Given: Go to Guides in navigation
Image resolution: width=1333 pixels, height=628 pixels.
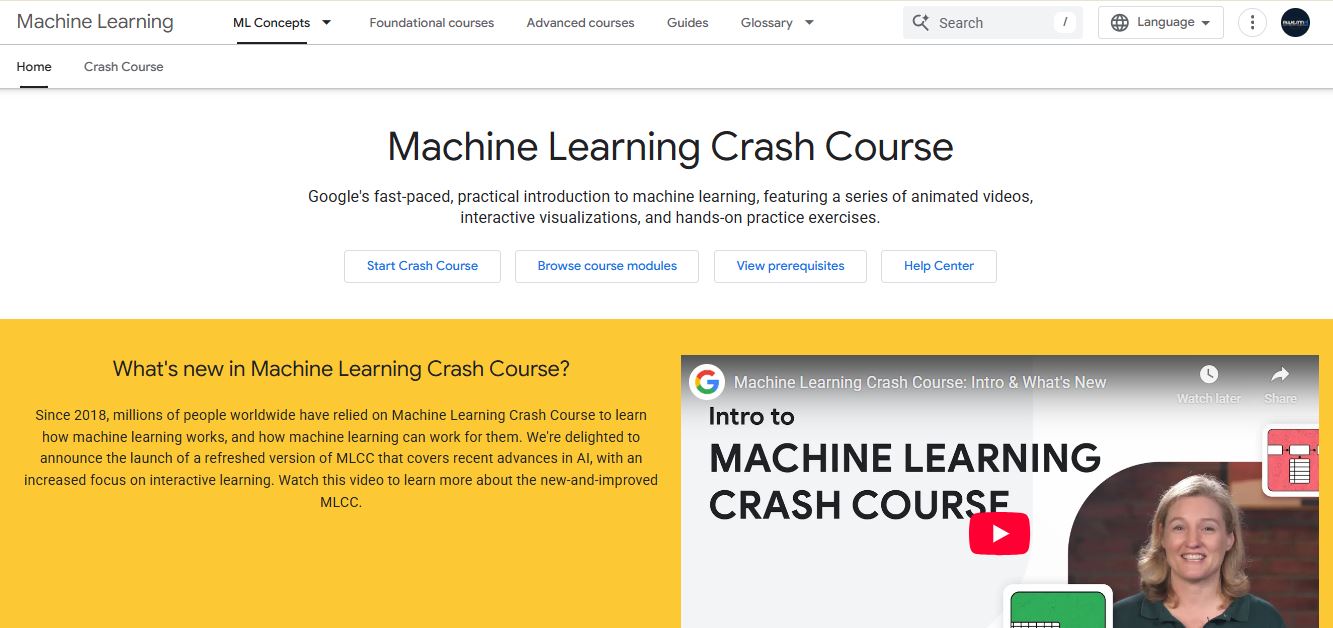Looking at the screenshot, I should point(687,22).
